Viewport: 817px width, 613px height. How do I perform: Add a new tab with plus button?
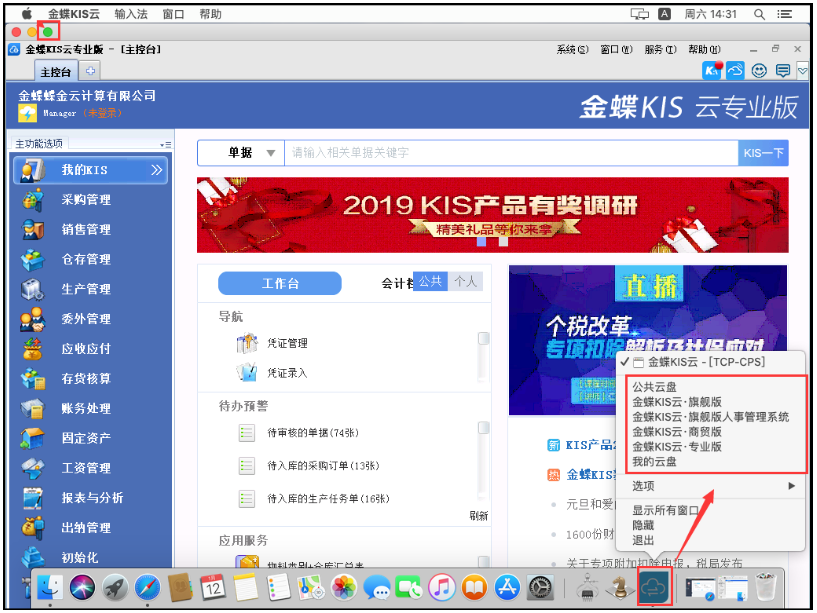coord(90,71)
